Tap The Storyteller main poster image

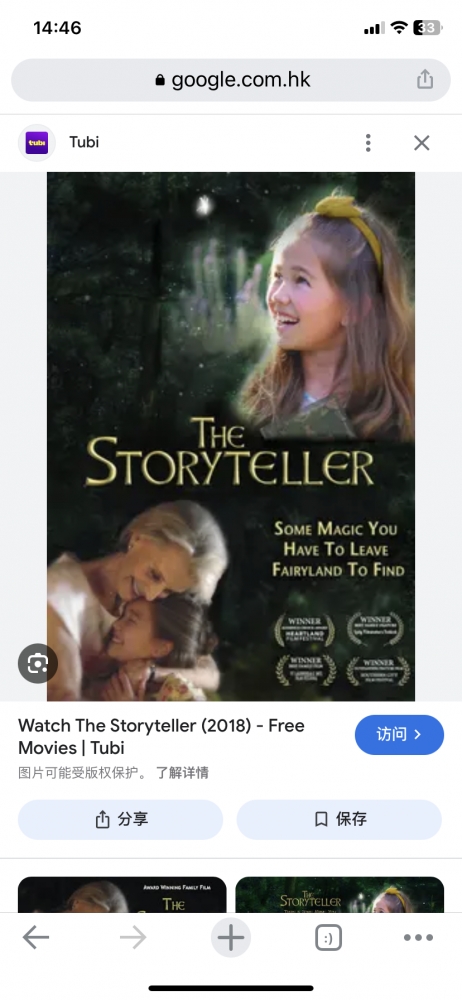(x=231, y=436)
